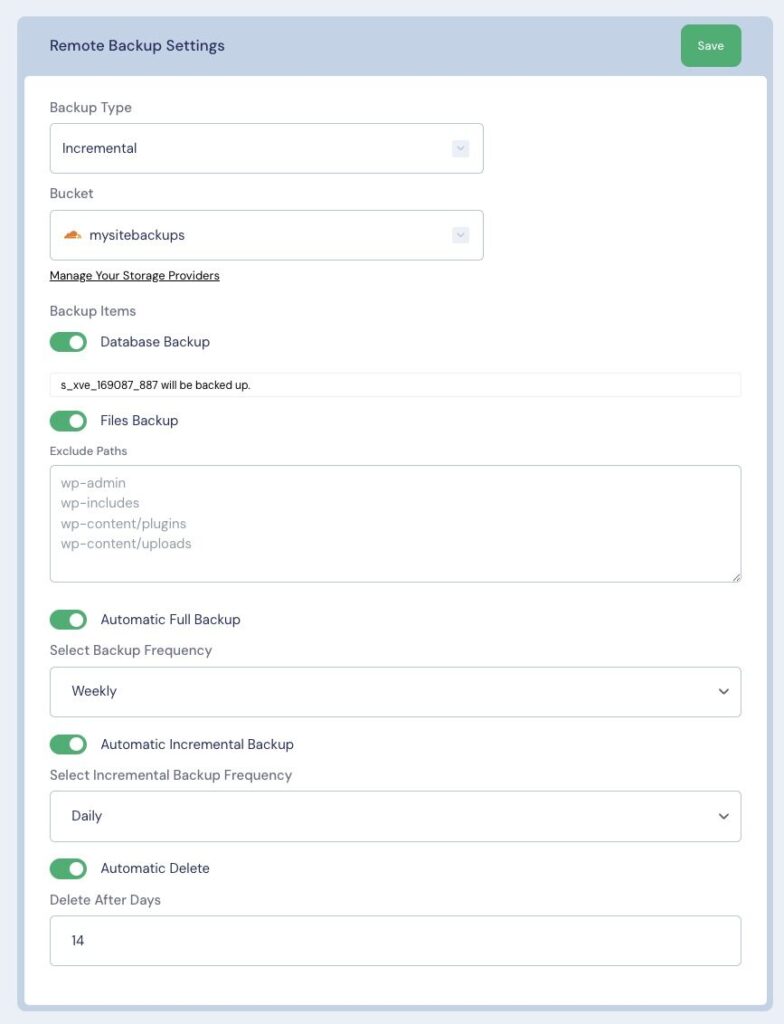This screenshot has width=784, height=1024.
Task: Toggle off Automatic Incremental Backup
Action: point(67,744)
